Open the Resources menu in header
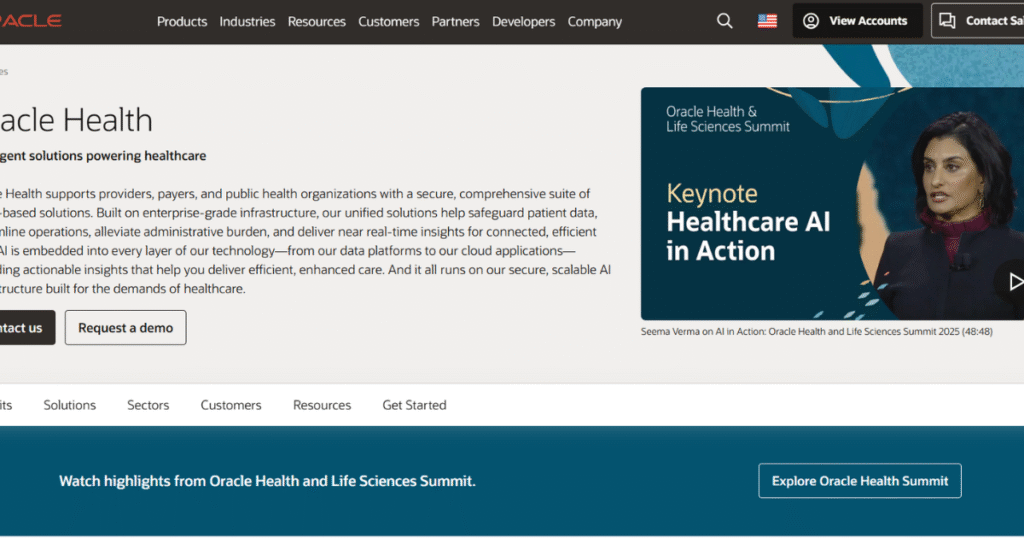1024x538 pixels. 316,21
